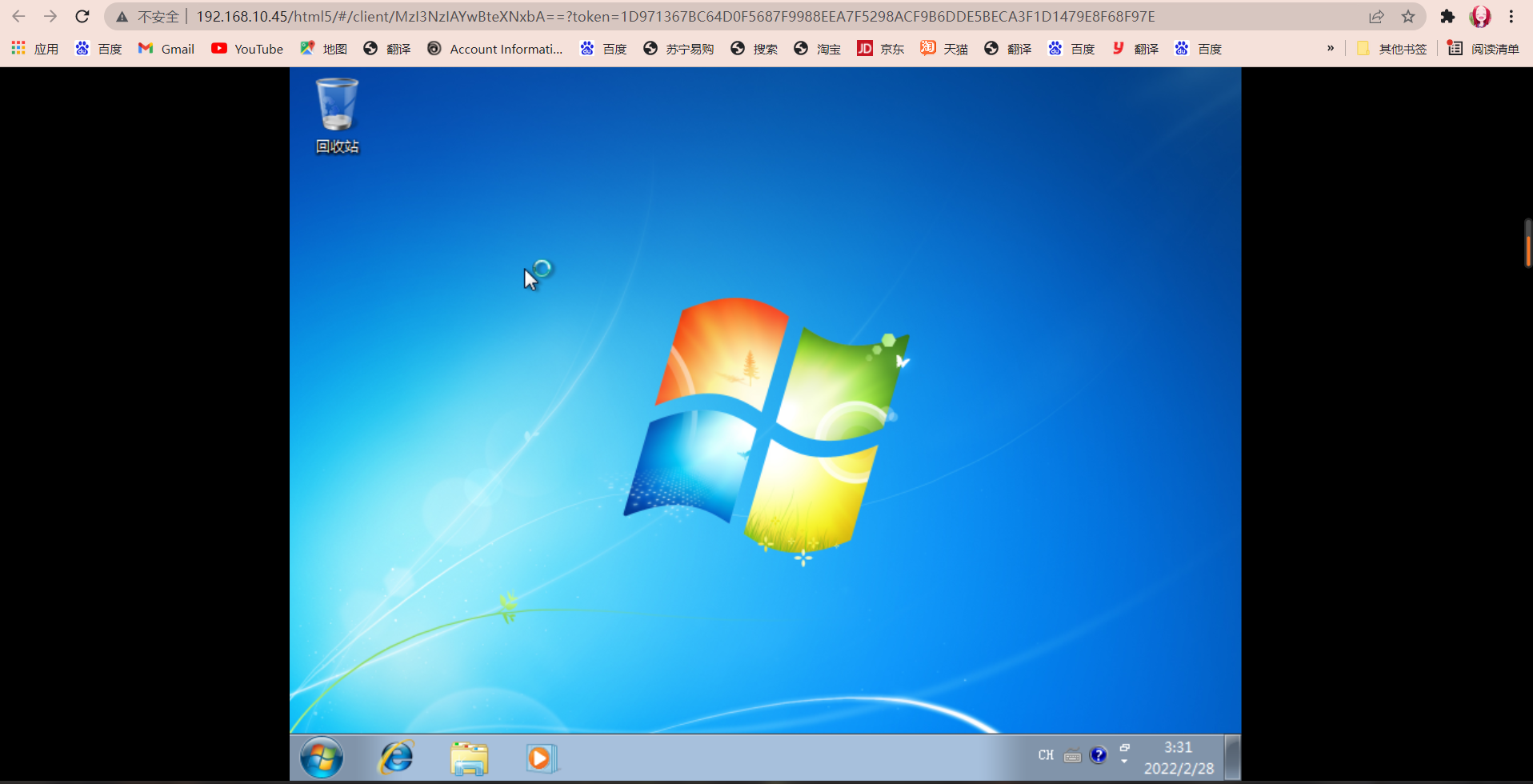Viewport: 1533px width, 784px height.
Task: Open the Gmail bookmark
Action: 166,49
